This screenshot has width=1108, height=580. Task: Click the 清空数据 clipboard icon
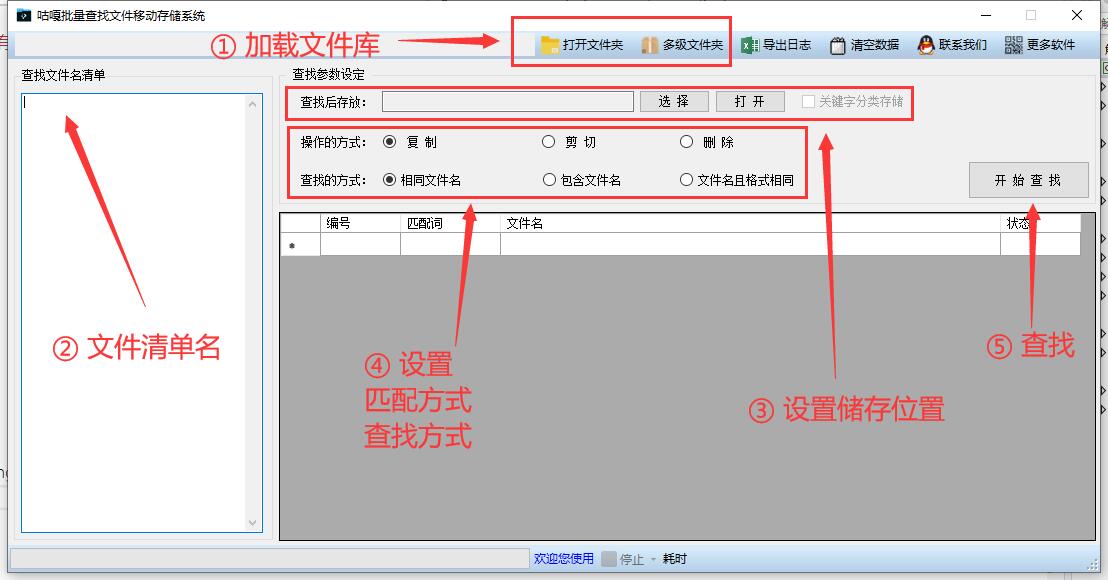[837, 46]
